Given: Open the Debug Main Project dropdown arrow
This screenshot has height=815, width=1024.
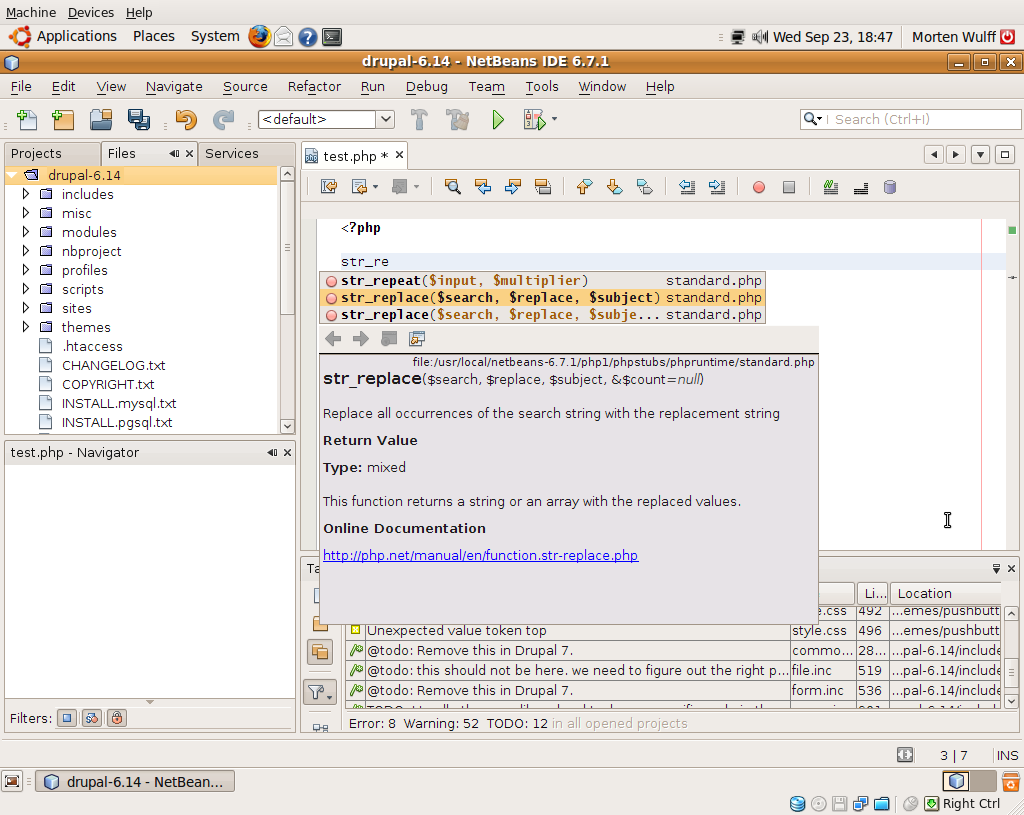Looking at the screenshot, I should tap(554, 120).
